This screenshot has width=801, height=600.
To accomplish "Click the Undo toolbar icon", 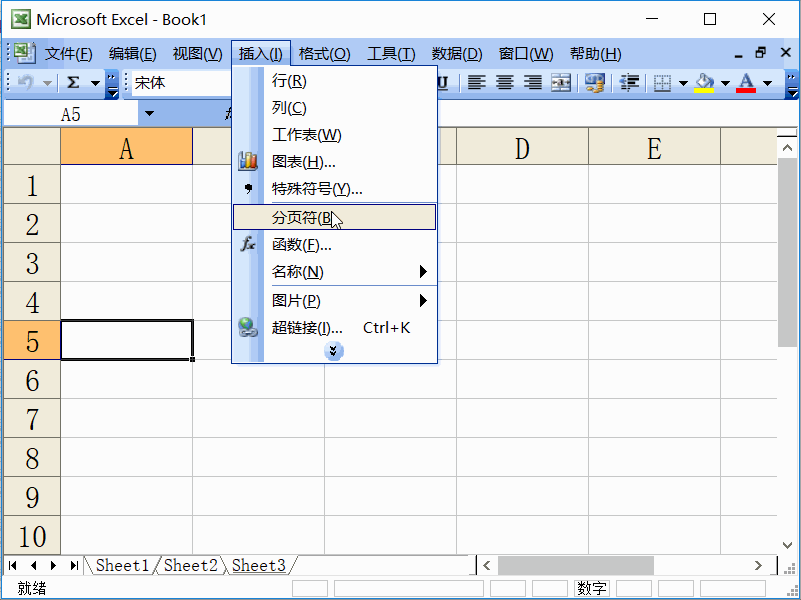I will [x=26, y=82].
